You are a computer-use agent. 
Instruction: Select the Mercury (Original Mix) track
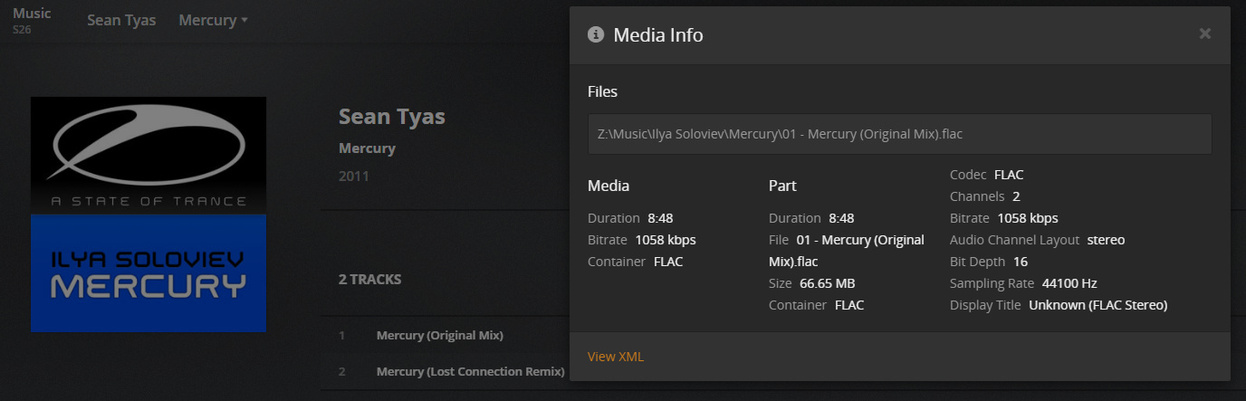[439, 335]
